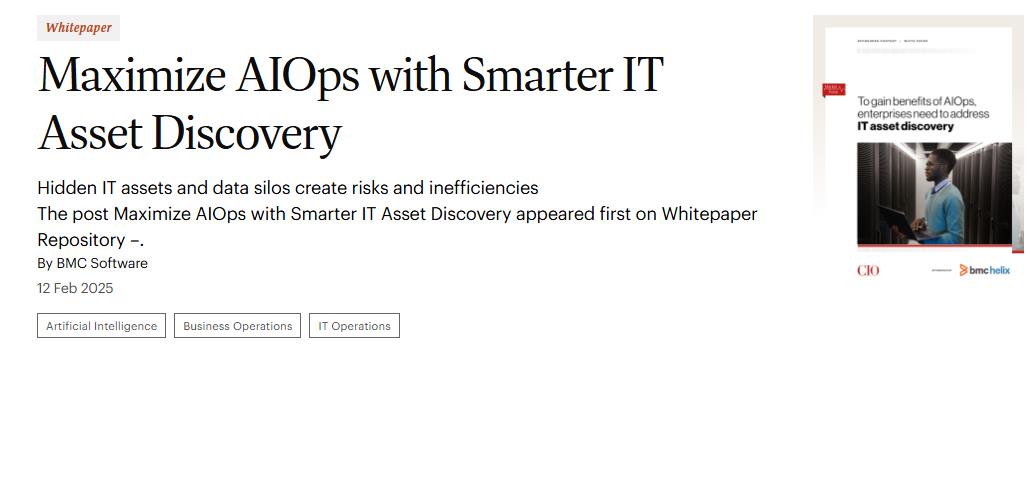The height and width of the screenshot is (482, 1031).
Task: Select the Artificial Intelligence tag
Action: point(101,326)
